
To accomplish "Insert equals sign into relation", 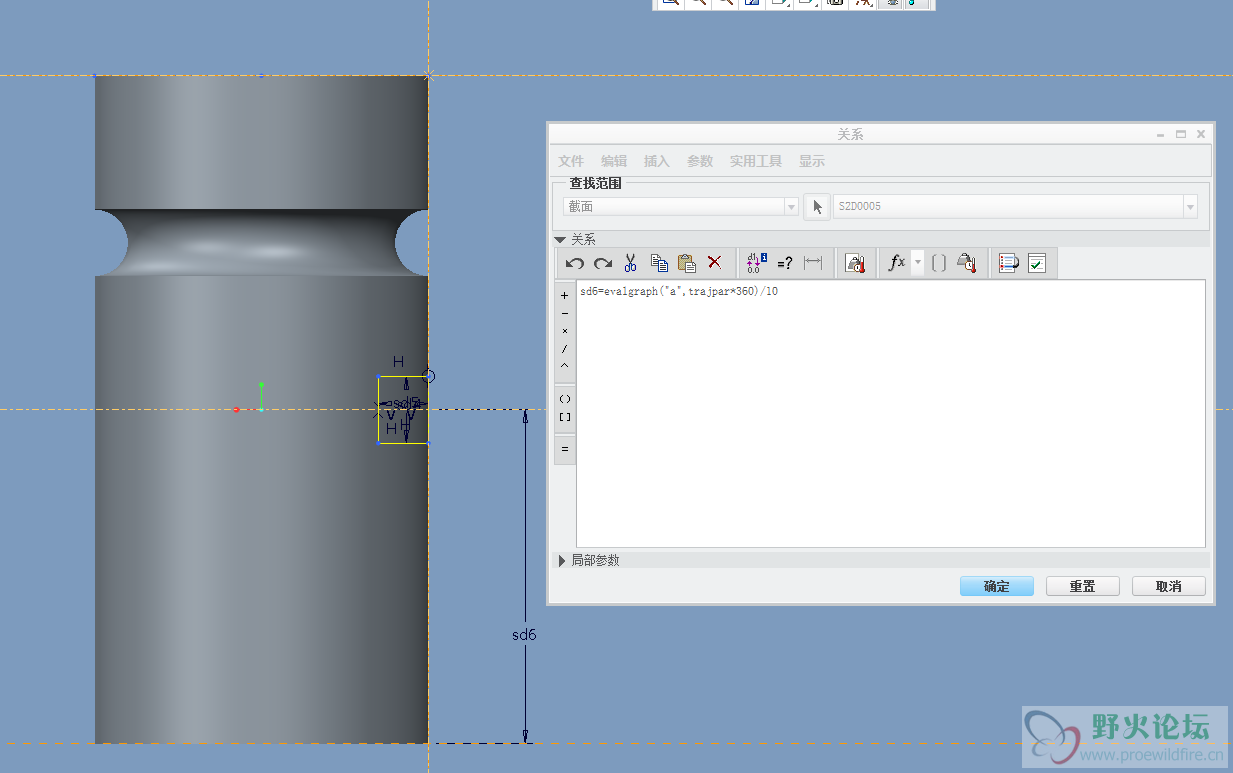I will coord(565,450).
